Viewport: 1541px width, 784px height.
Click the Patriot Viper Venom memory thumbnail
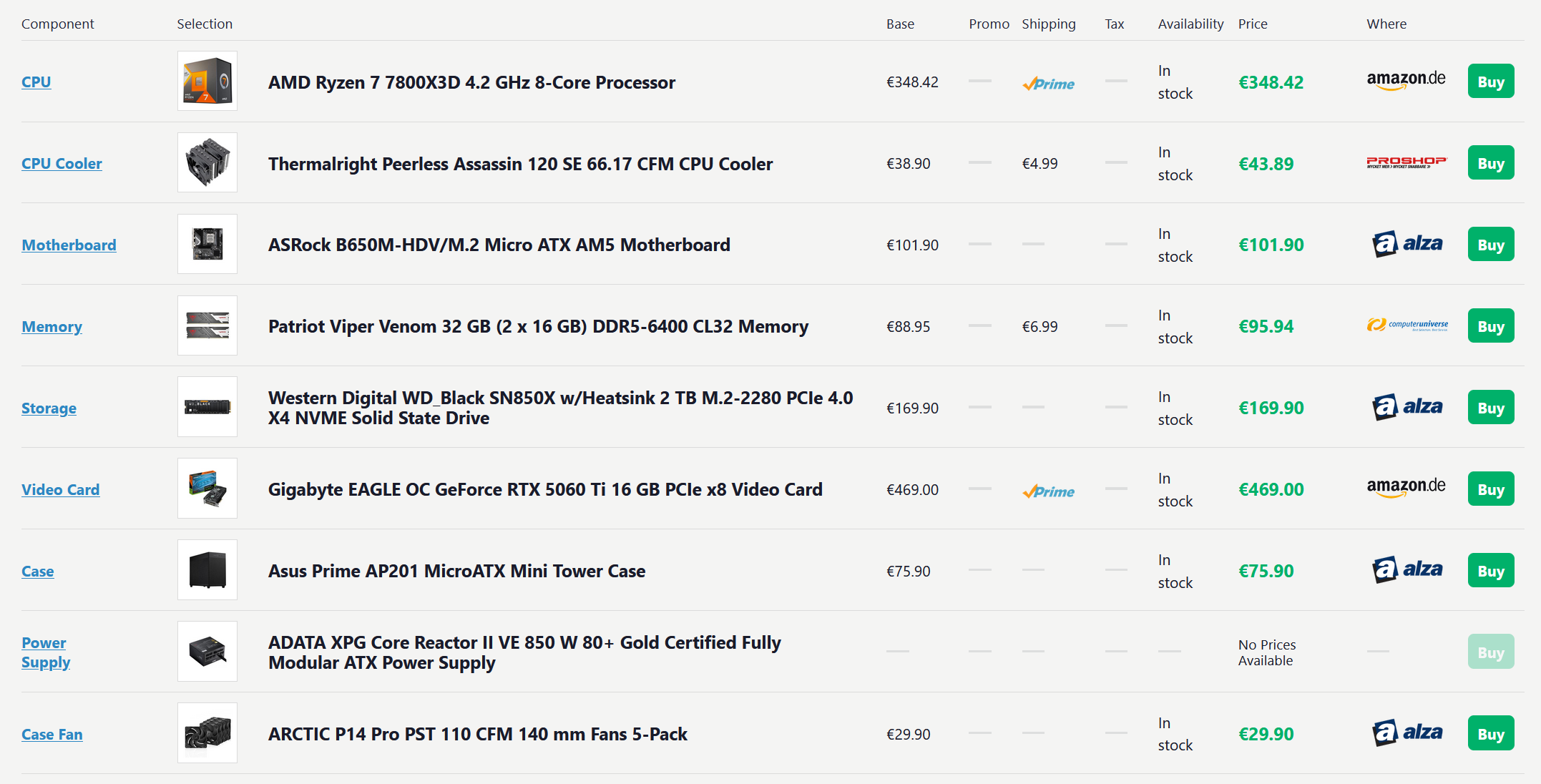[207, 325]
